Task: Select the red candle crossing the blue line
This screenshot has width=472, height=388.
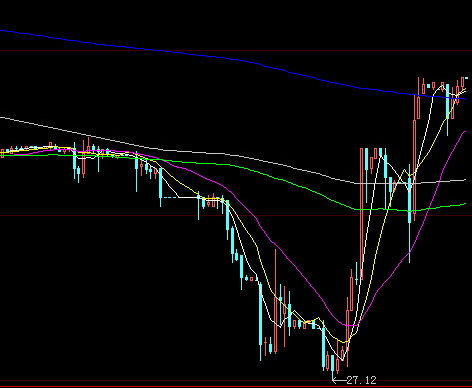Action: click(418, 98)
